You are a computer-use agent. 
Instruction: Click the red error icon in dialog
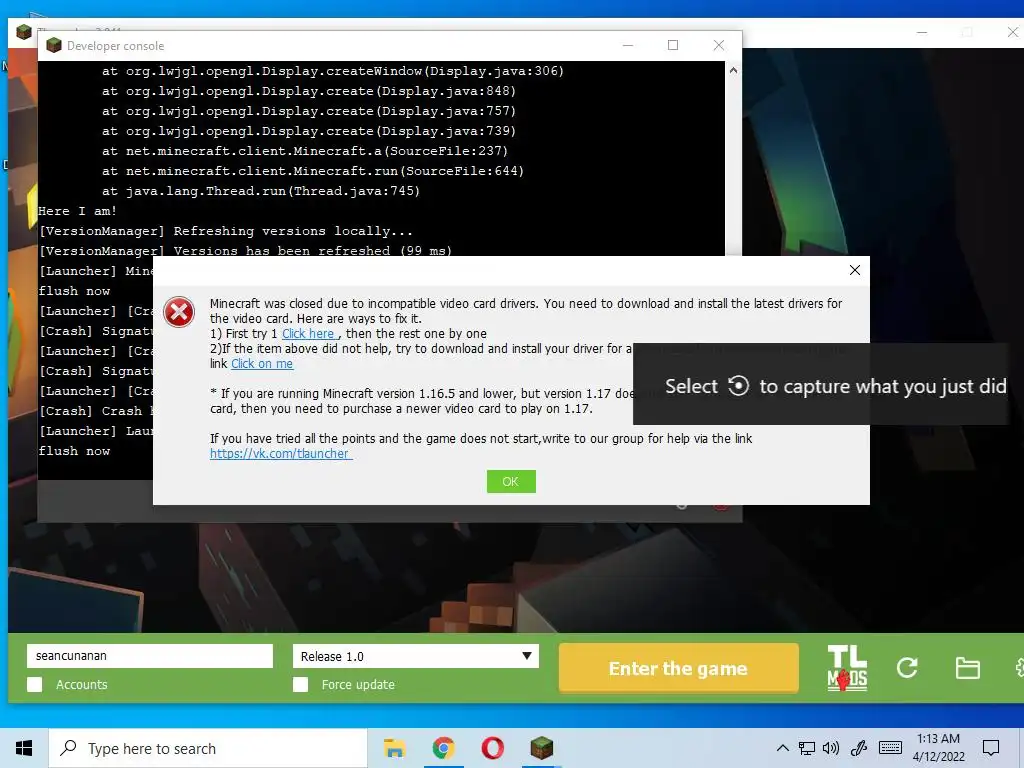point(179,312)
